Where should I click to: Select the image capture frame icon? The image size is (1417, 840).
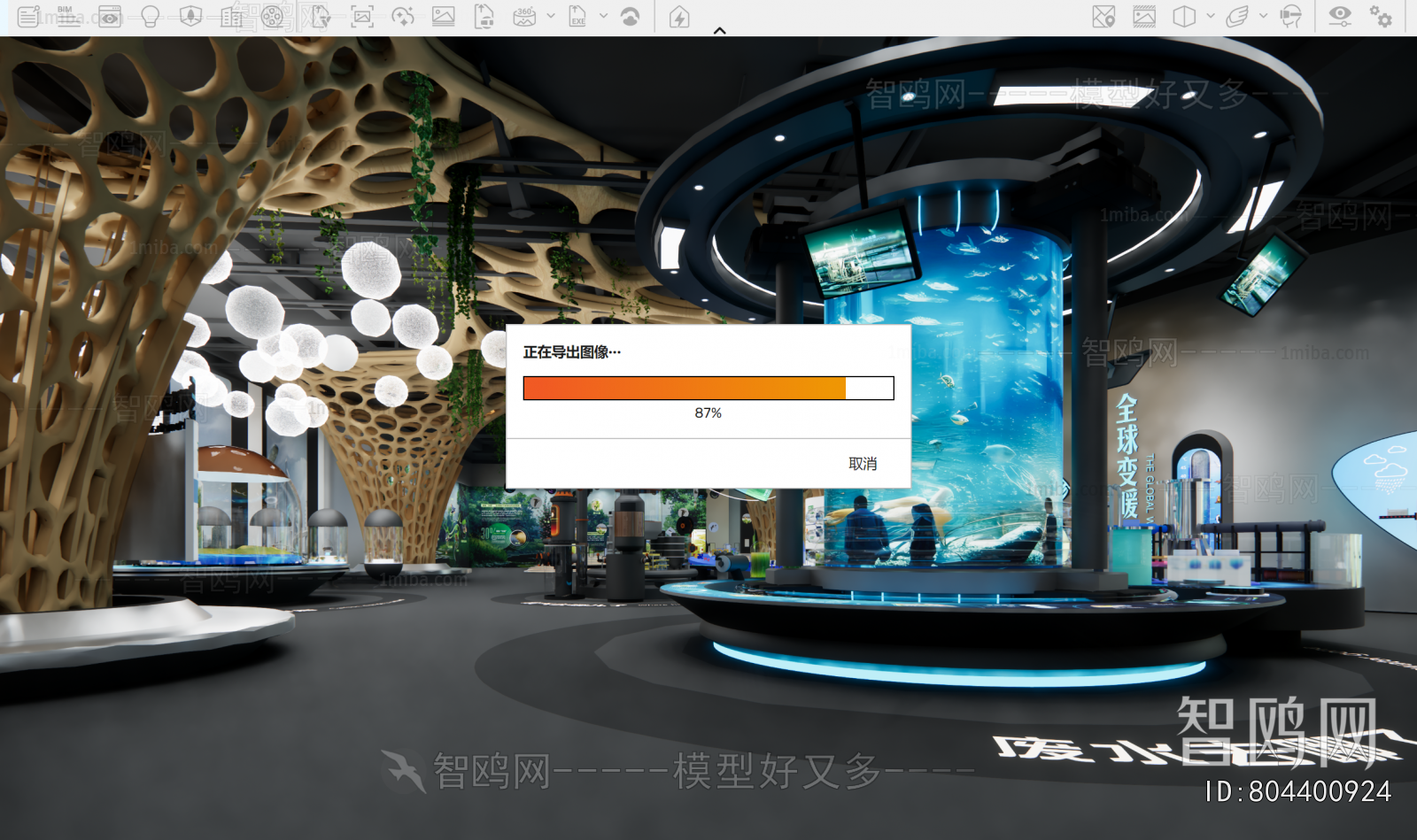(362, 17)
